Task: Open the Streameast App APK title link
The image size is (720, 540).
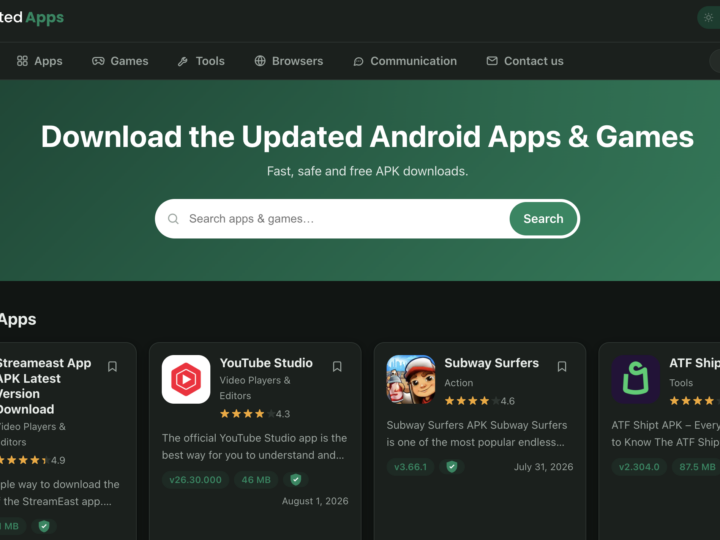Action: tap(45, 386)
